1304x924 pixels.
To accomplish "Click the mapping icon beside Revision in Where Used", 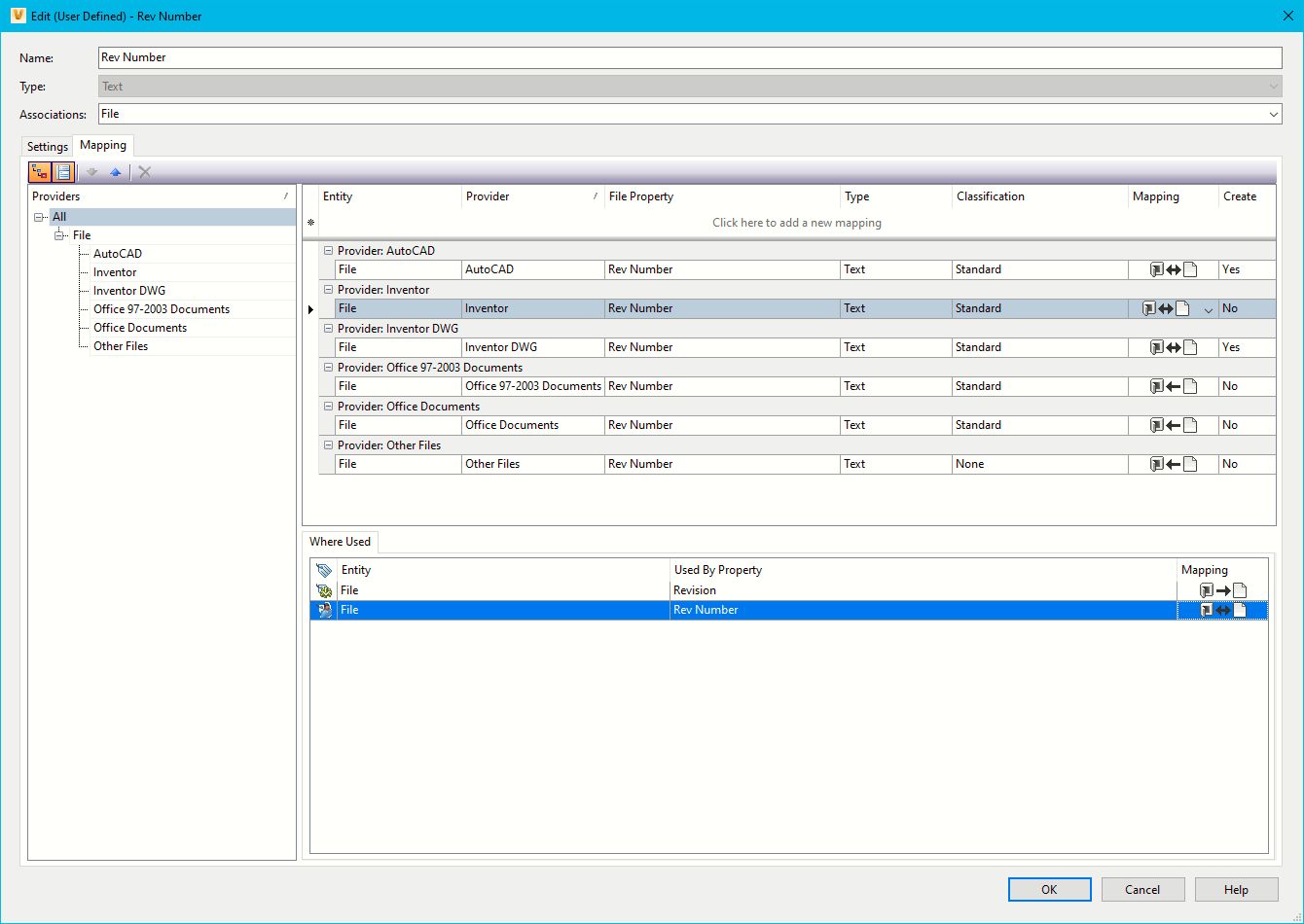I will tap(1222, 589).
